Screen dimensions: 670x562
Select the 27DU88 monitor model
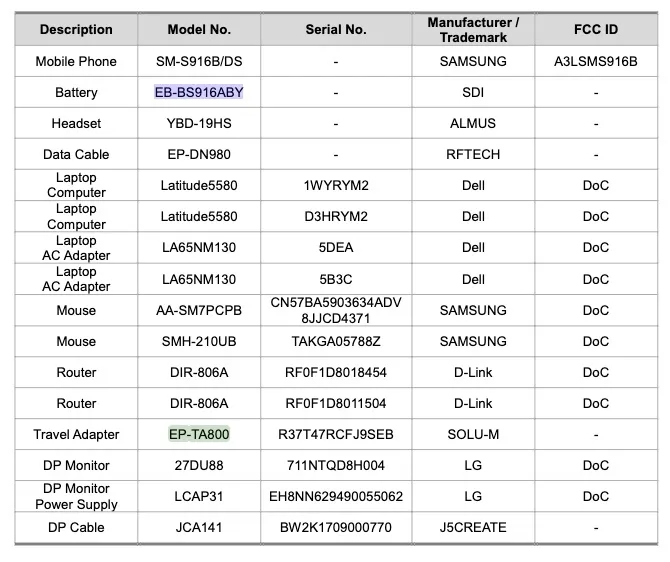199,465
